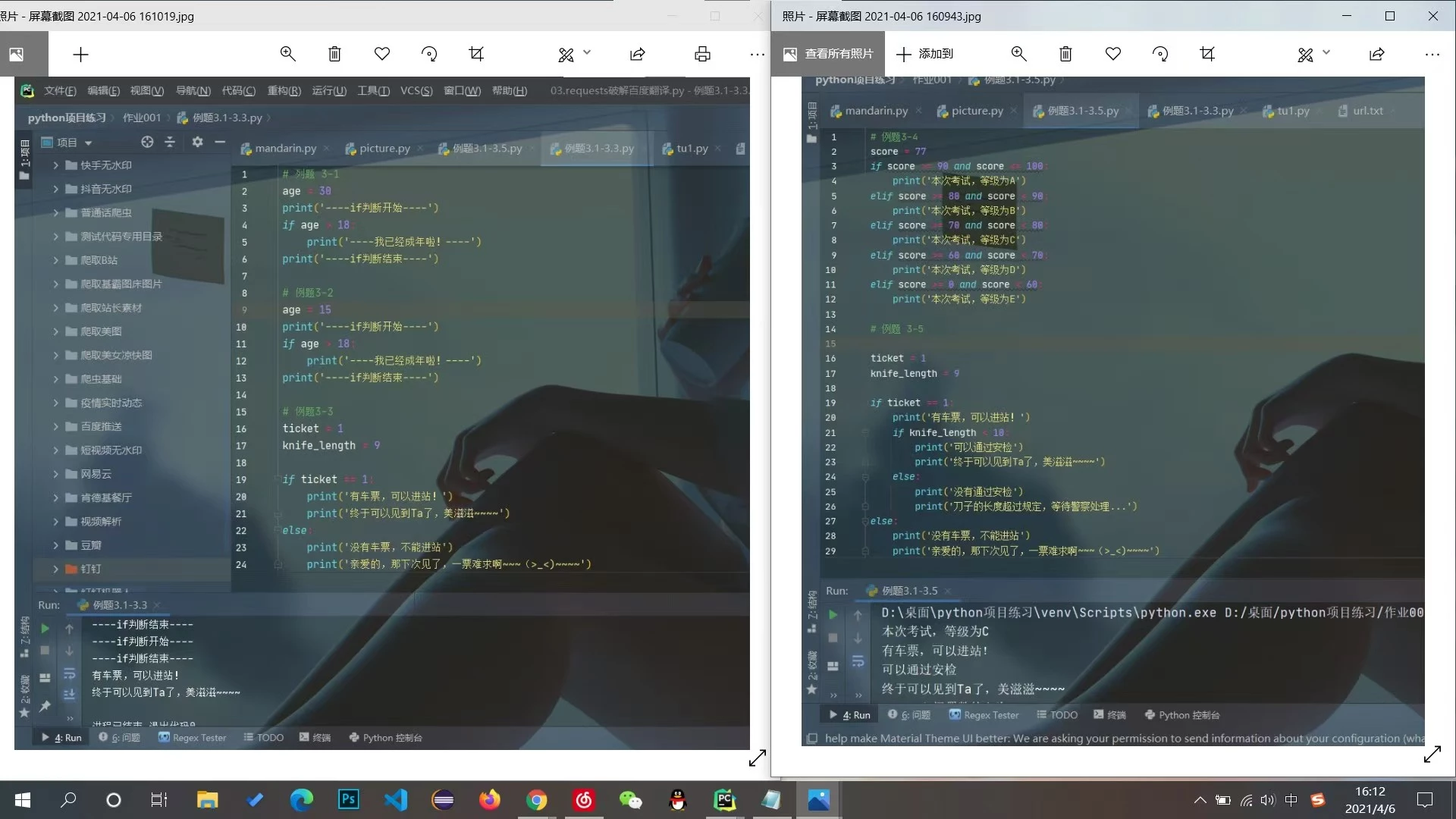Expand the right photo to fullscreen with diagonal arrow
1456x819 pixels.
[1432, 755]
